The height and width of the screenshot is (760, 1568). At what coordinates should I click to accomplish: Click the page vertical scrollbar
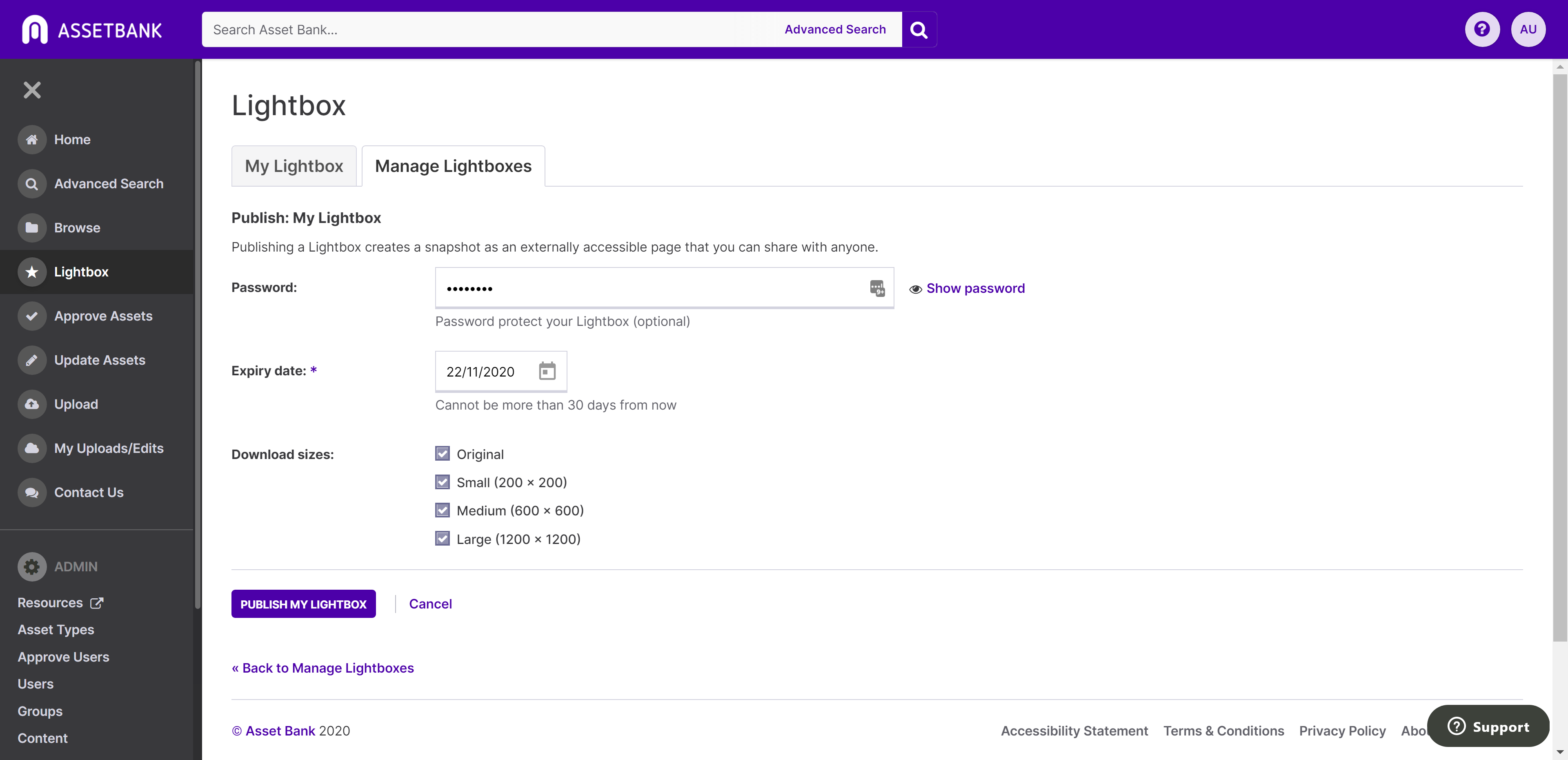pyautogui.click(x=1560, y=358)
